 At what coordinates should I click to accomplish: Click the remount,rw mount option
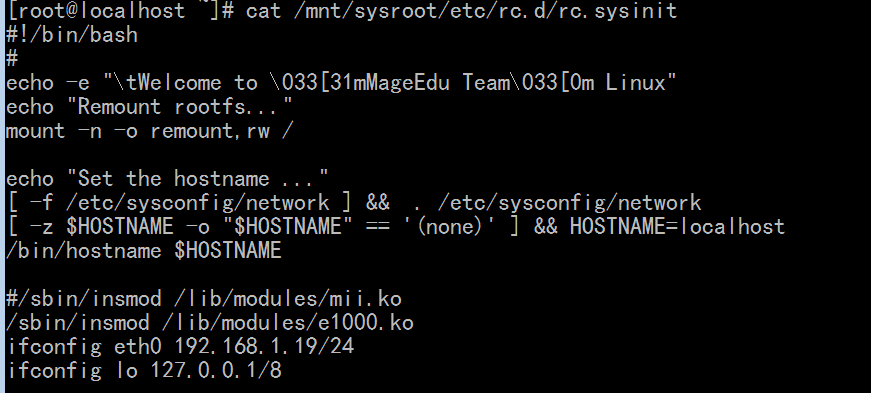(x=210, y=132)
